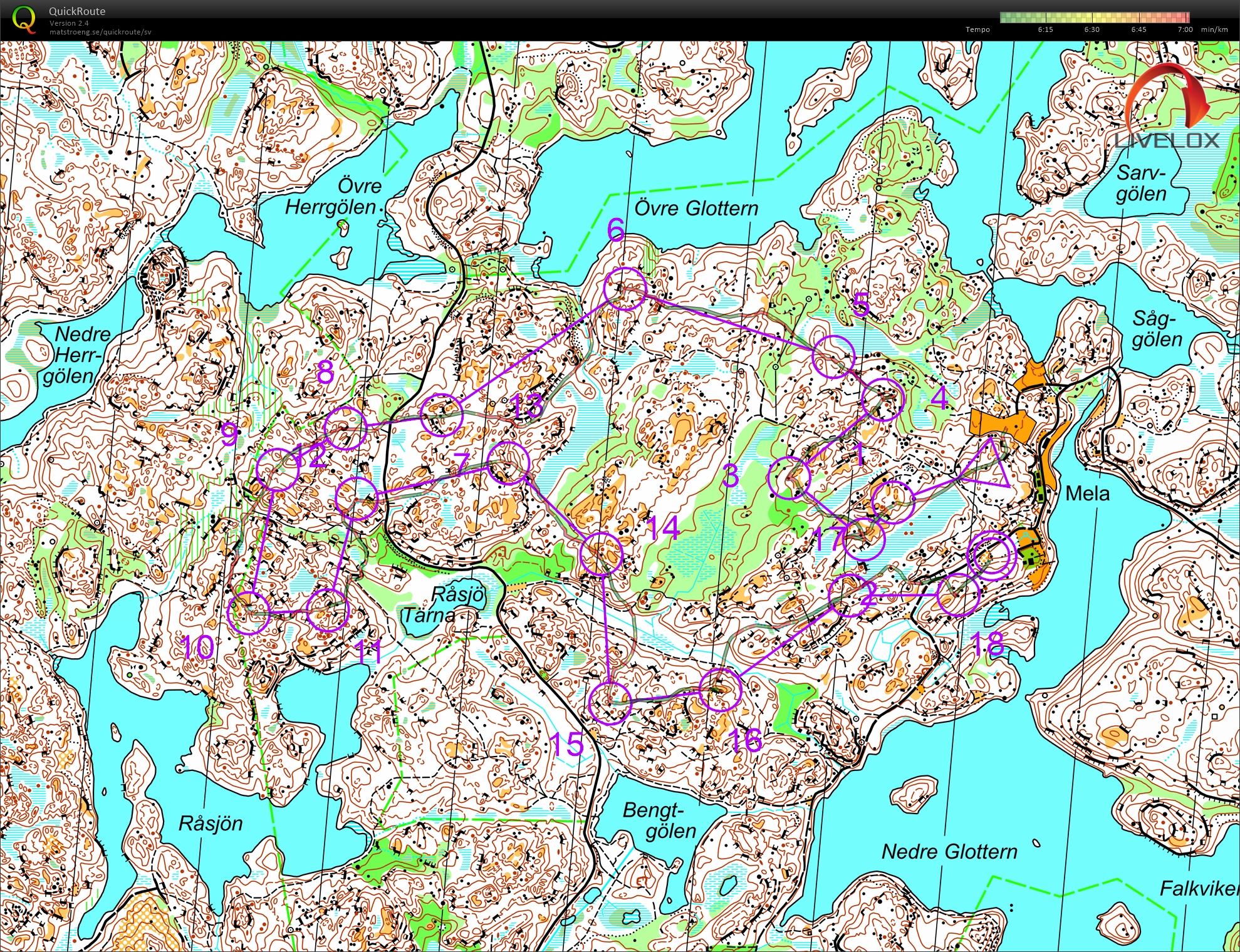This screenshot has width=1240, height=952.
Task: Click control circle 10
Action: 249,613
